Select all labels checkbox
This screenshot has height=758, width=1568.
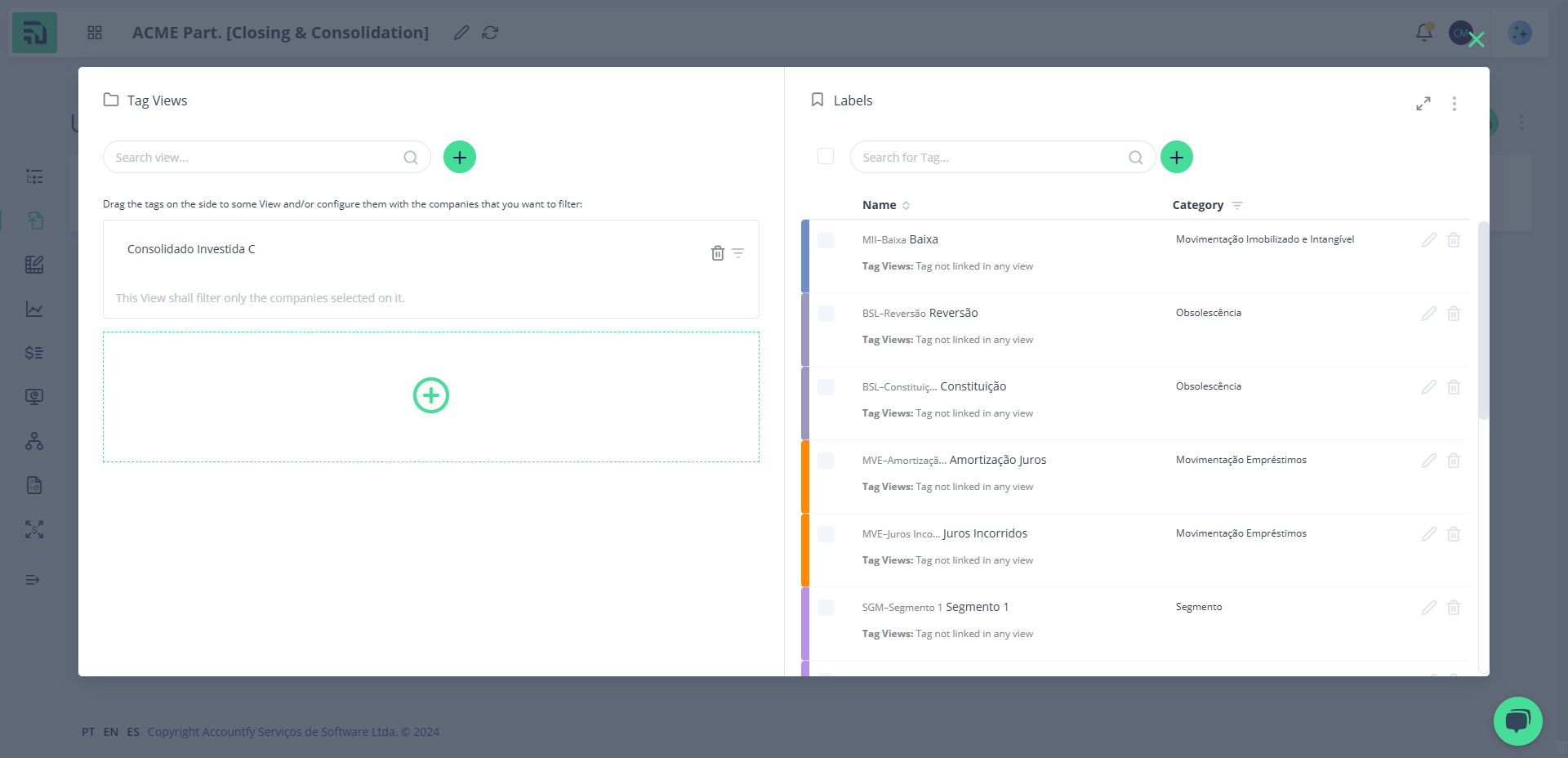click(826, 156)
